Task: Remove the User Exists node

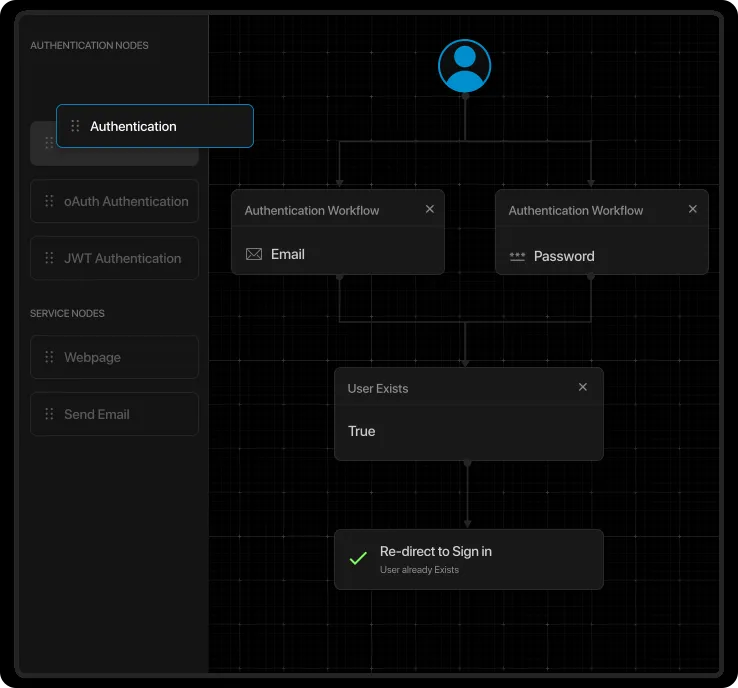Action: [583, 388]
